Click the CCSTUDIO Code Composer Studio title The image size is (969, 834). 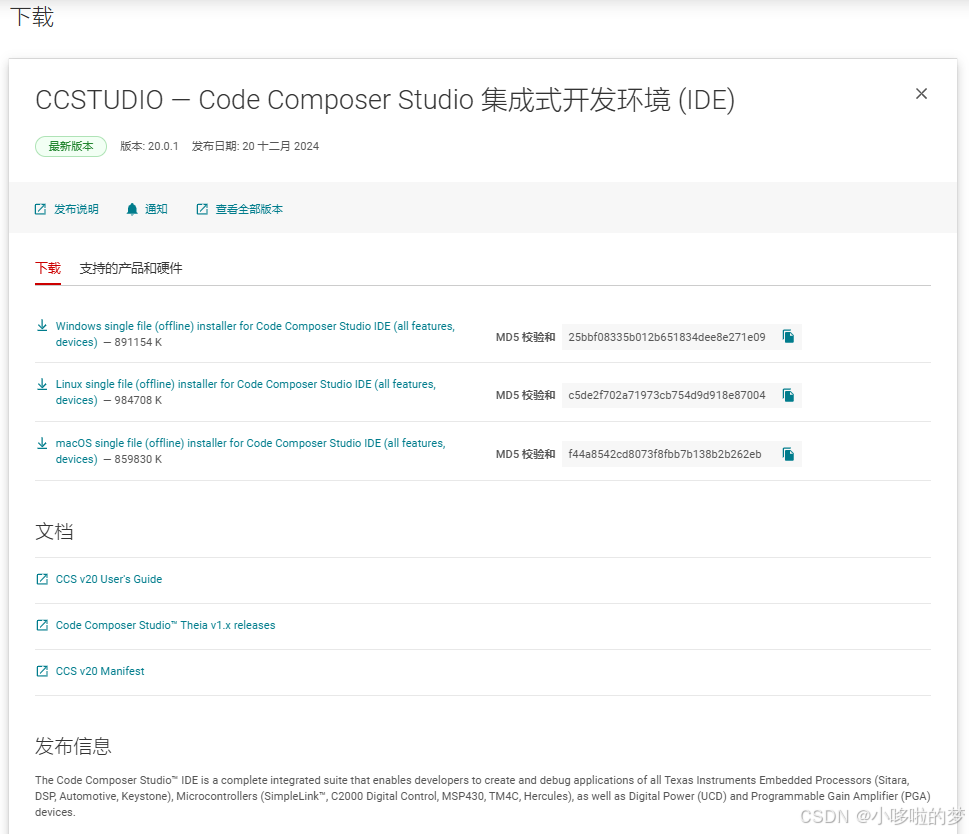pyautogui.click(x=385, y=100)
